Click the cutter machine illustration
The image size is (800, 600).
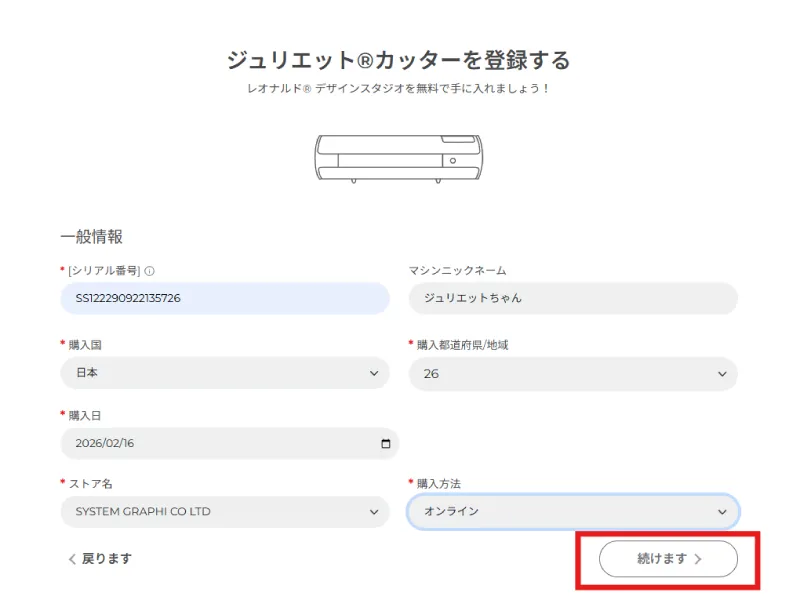point(399,157)
